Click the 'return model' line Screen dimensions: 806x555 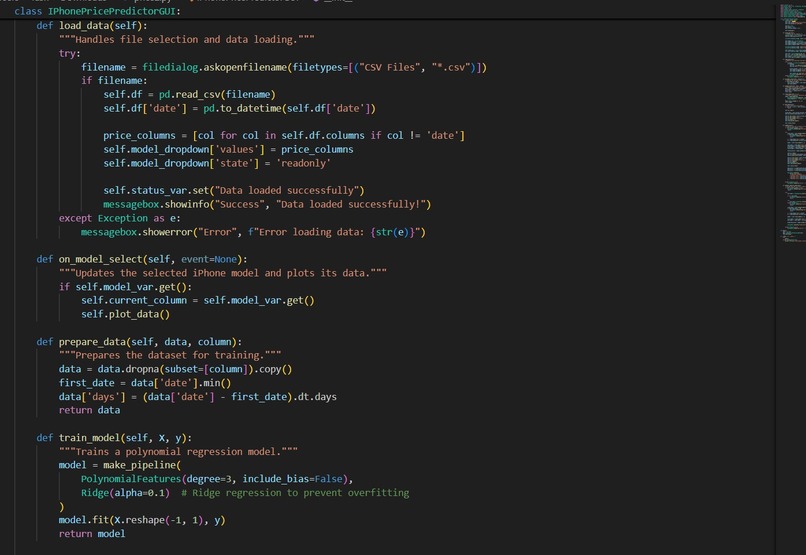[x=91, y=534]
